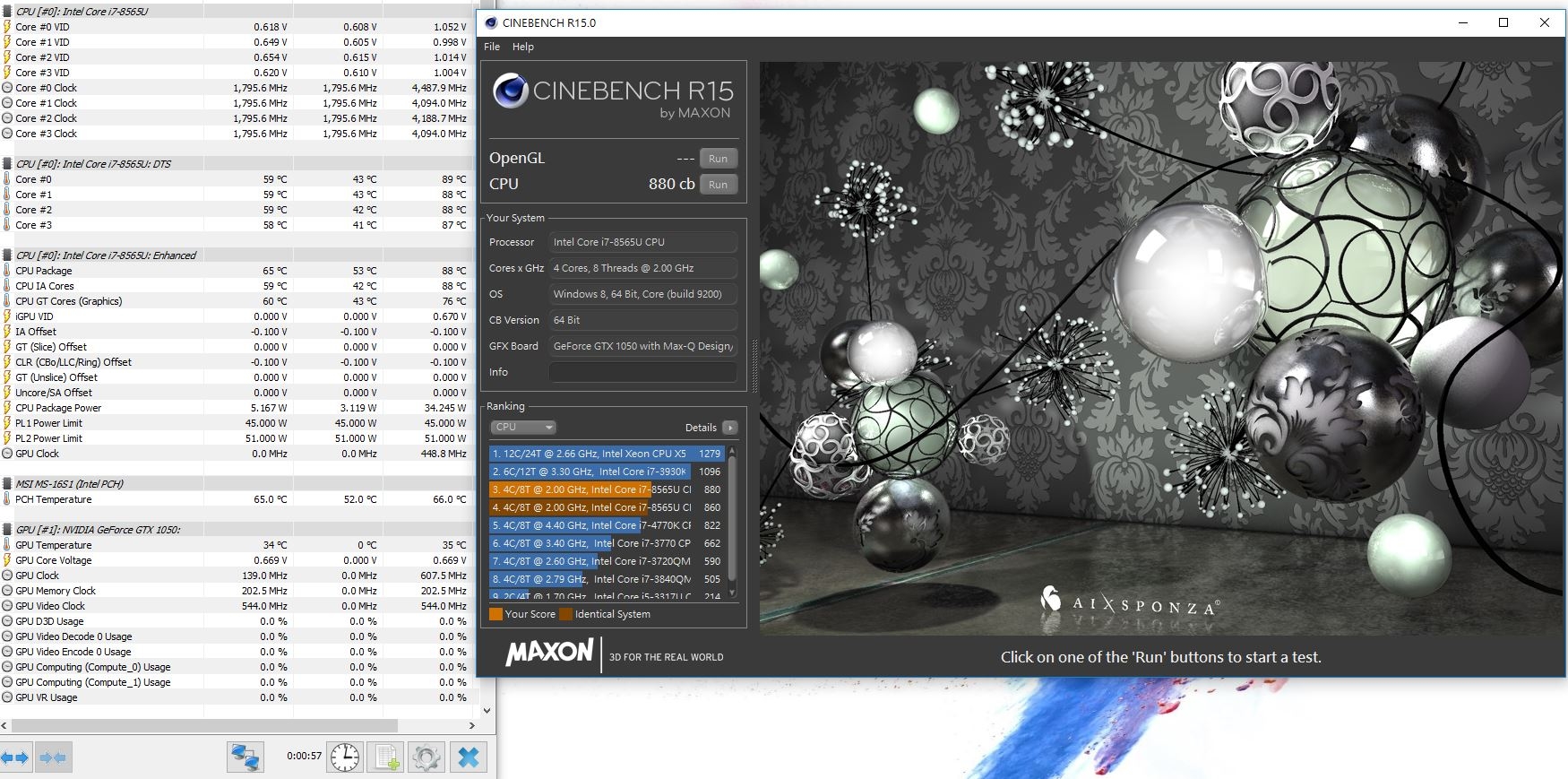Click ranking list scroll up arrow
Screen dimensions: 1568x779
[732, 451]
